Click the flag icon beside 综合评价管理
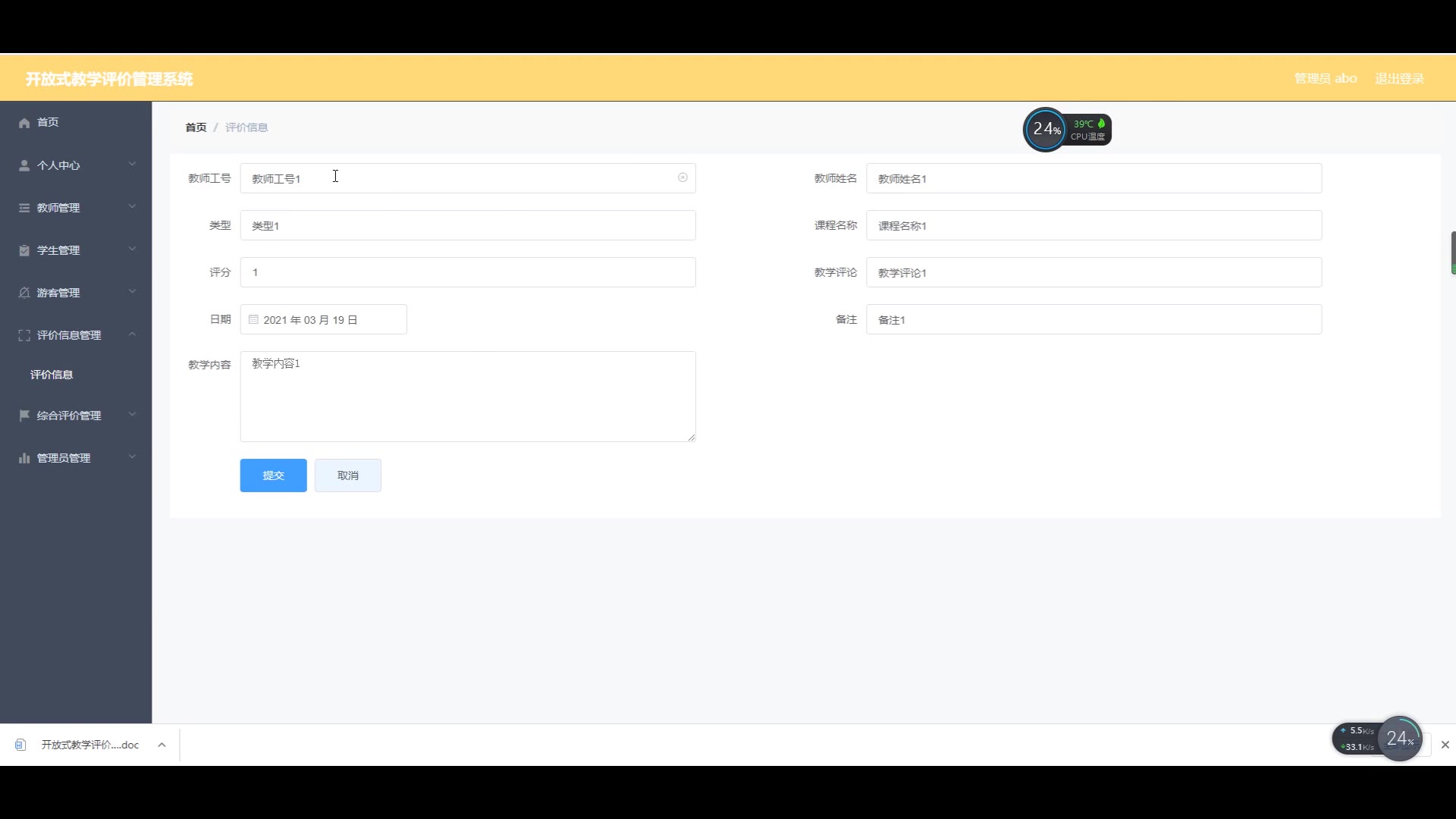This screenshot has width=1456, height=819. [x=24, y=416]
